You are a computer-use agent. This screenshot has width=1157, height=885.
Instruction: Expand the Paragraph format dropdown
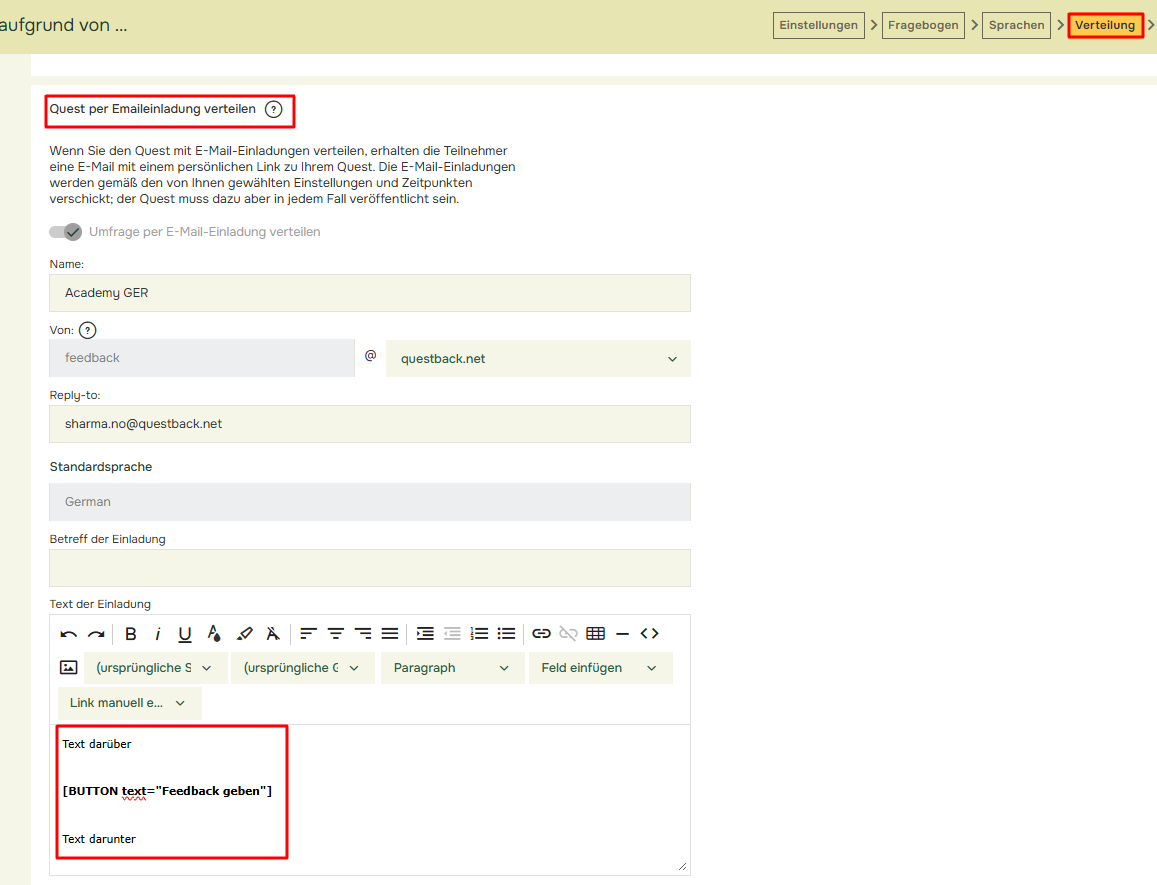coord(451,668)
